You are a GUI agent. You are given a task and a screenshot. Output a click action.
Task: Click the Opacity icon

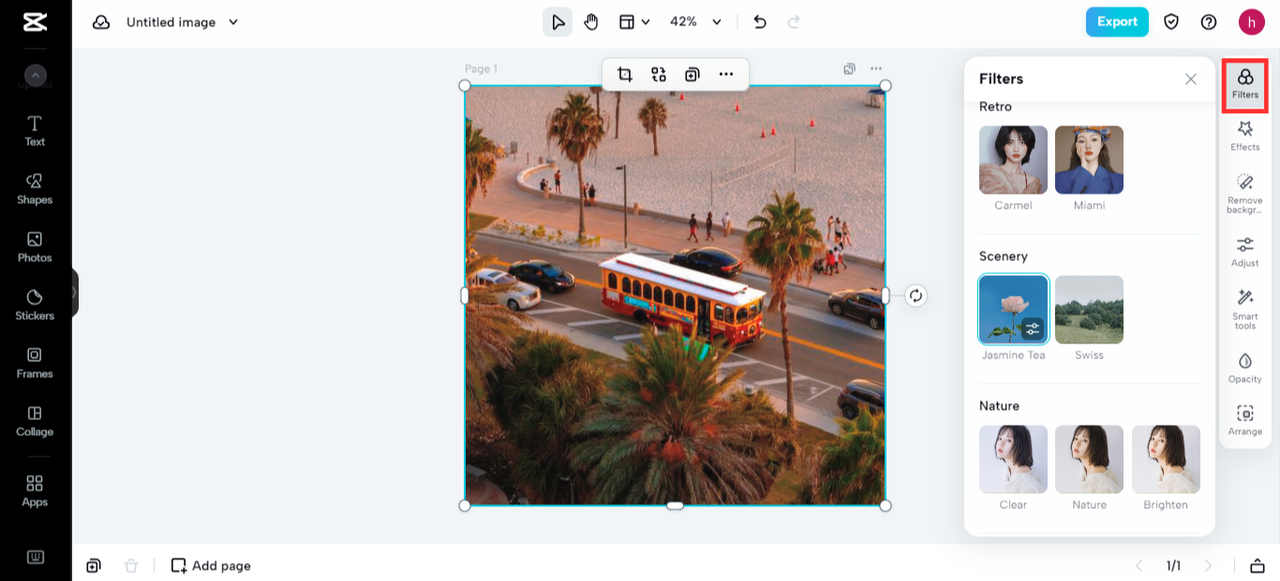click(1245, 367)
